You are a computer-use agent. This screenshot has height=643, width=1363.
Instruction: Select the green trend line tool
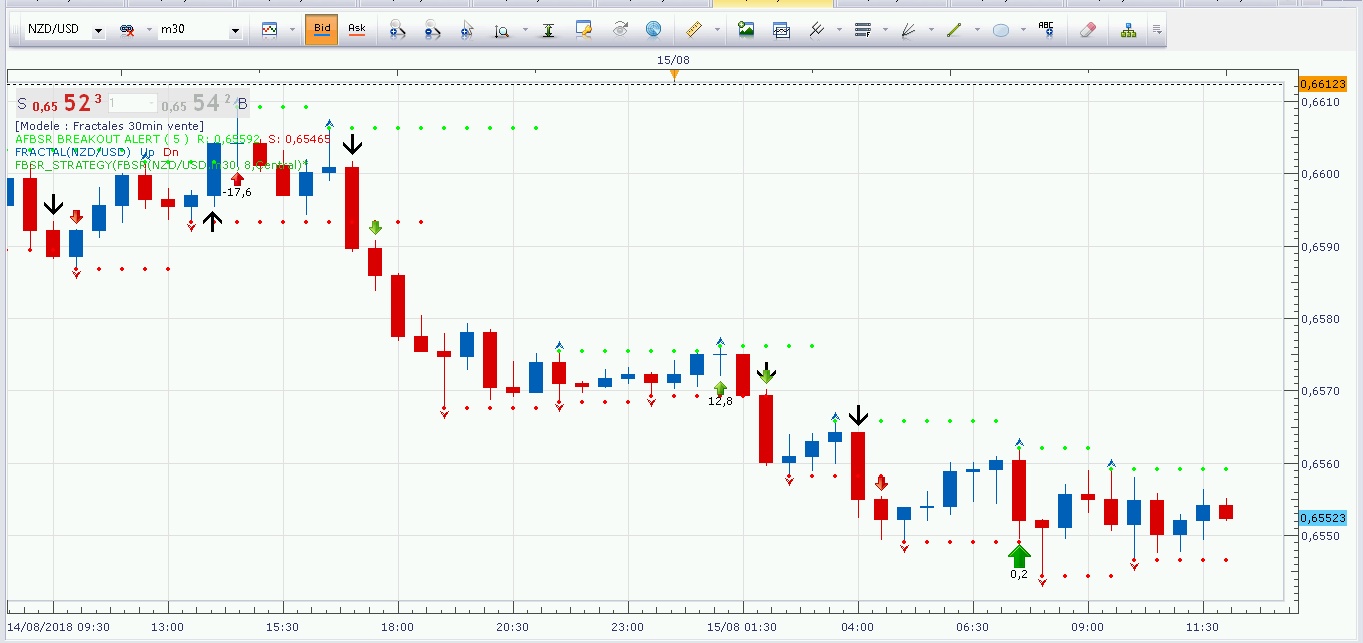pyautogui.click(x=954, y=30)
